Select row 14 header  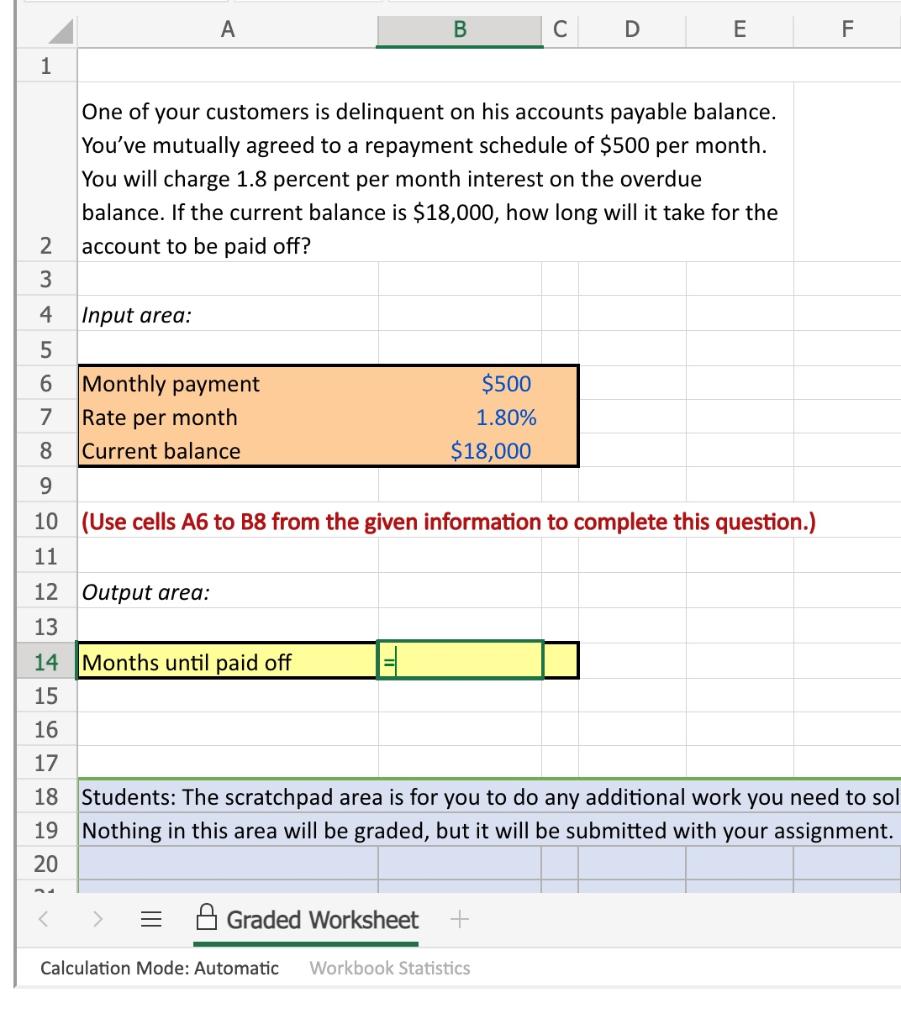coord(46,662)
